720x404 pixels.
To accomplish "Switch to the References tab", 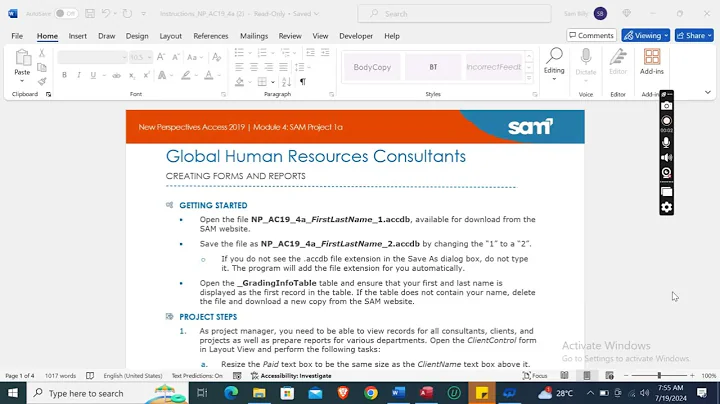I will point(211,36).
